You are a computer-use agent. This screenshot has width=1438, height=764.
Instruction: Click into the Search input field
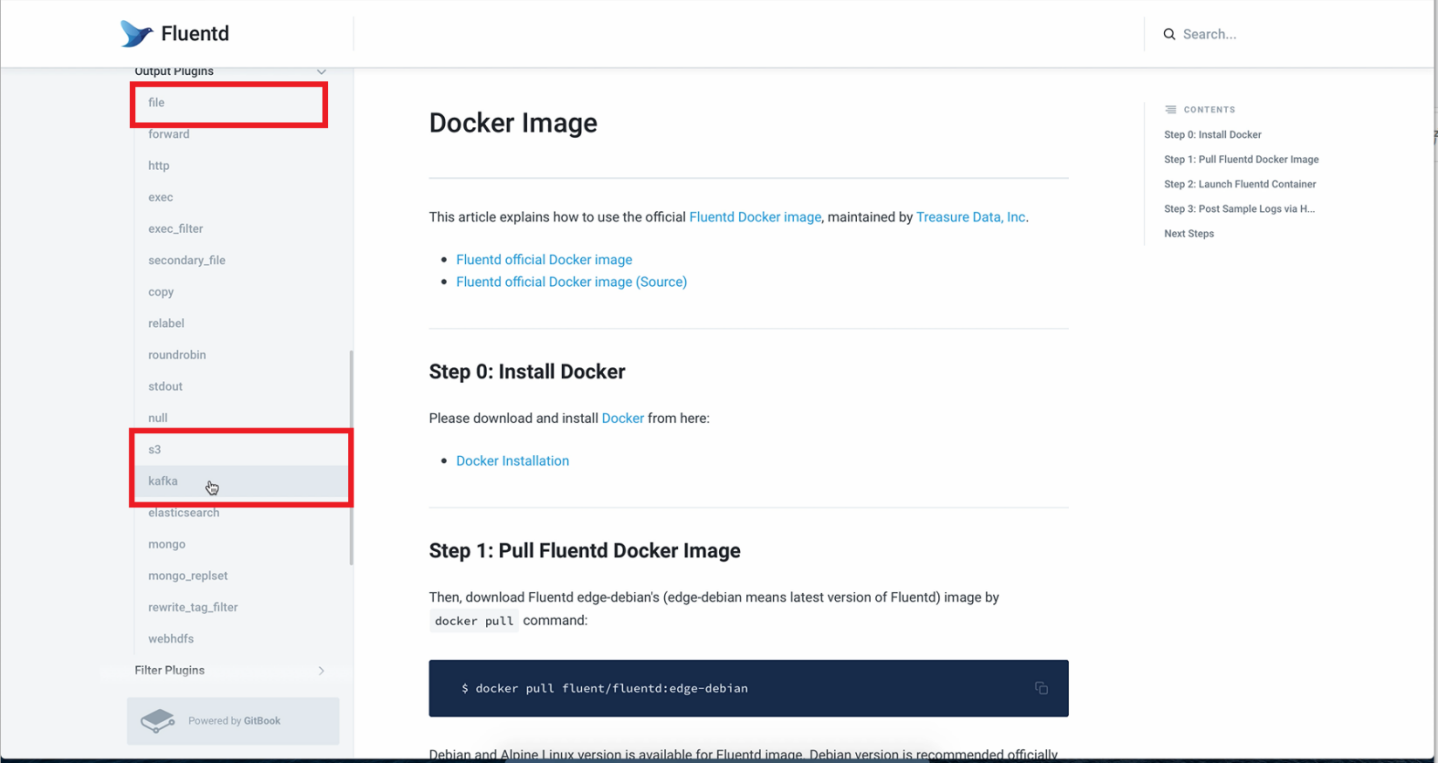pyautogui.click(x=1280, y=34)
